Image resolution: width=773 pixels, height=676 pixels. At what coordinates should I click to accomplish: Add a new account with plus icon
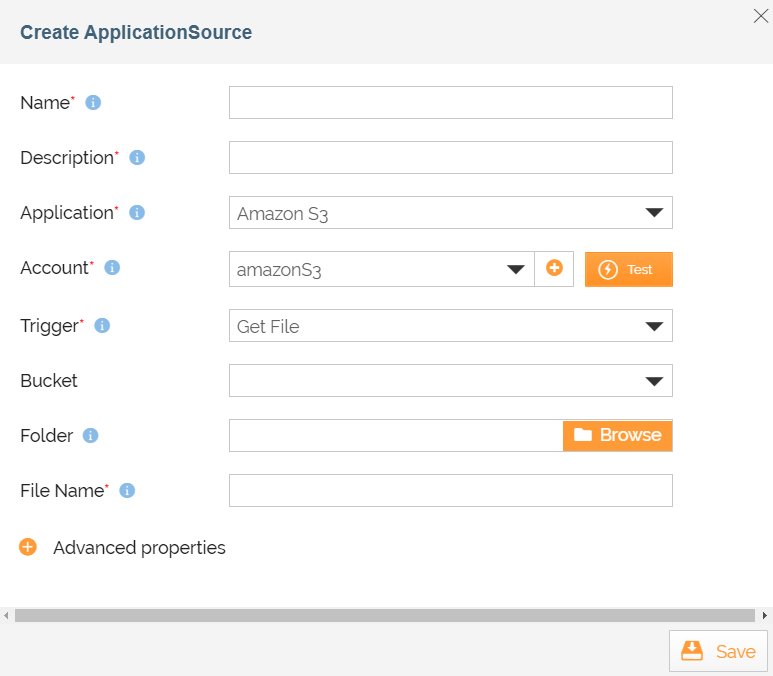click(554, 269)
